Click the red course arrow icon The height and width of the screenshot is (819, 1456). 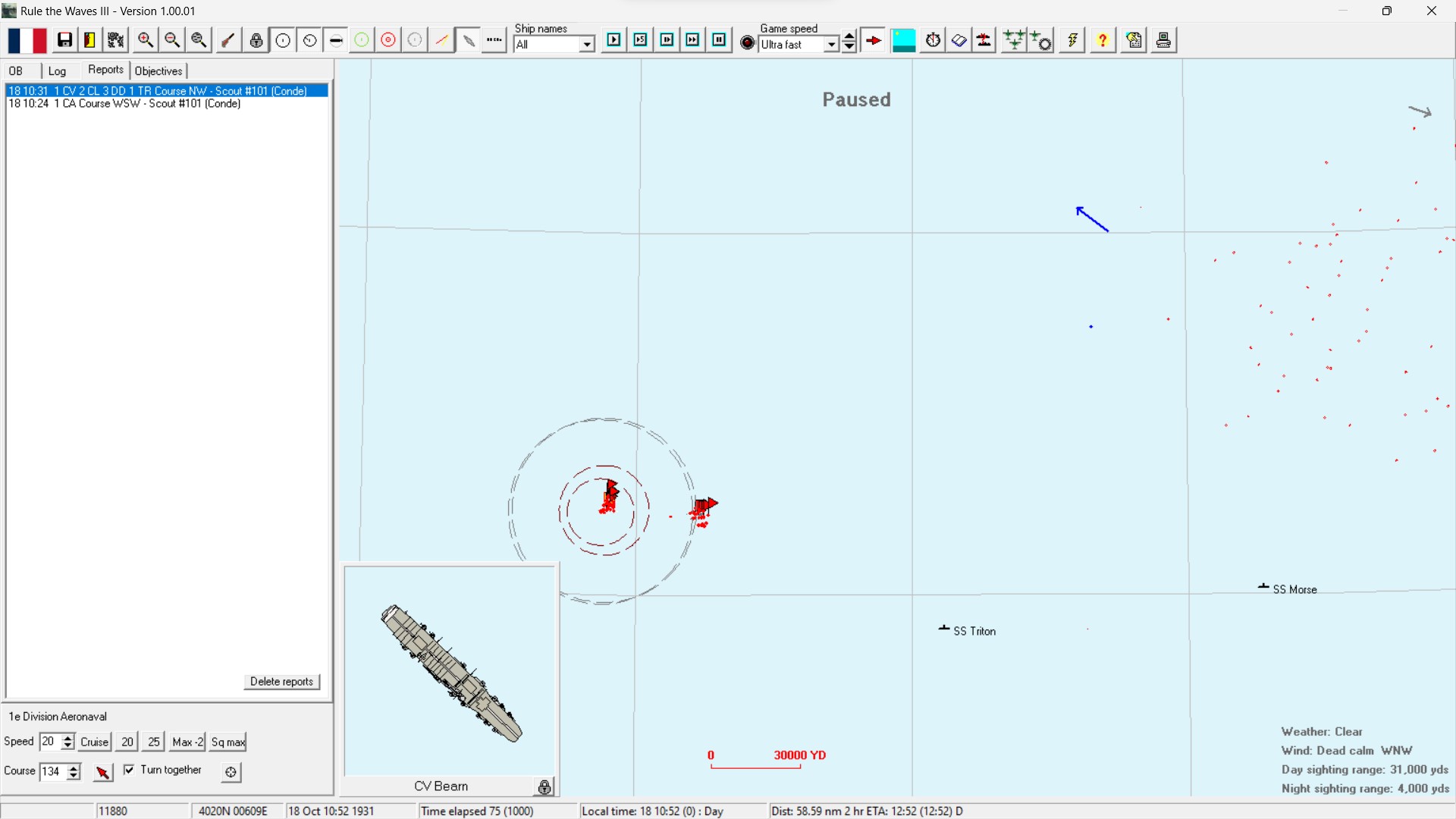103,773
